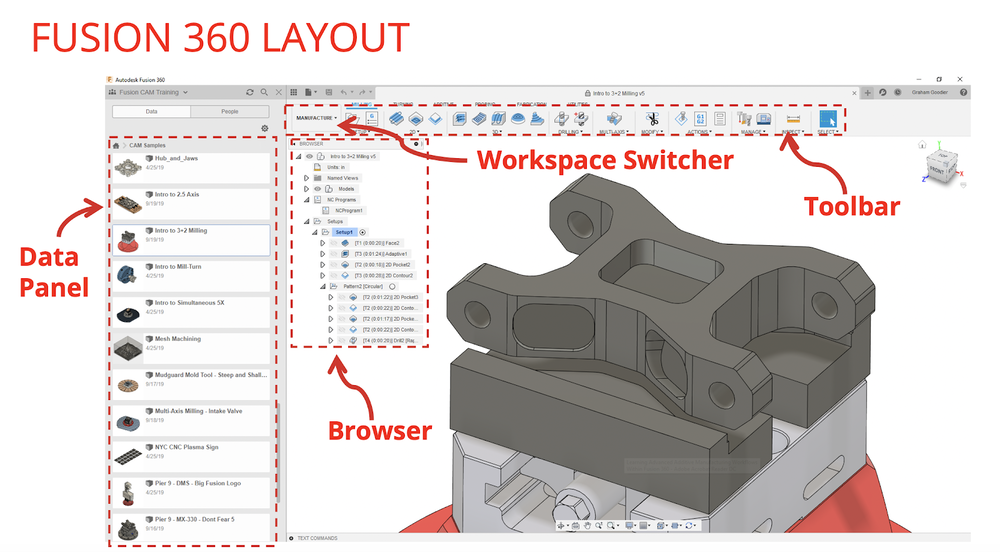Expand the Named Views tree node
This screenshot has height=552, width=1000.
(306, 178)
